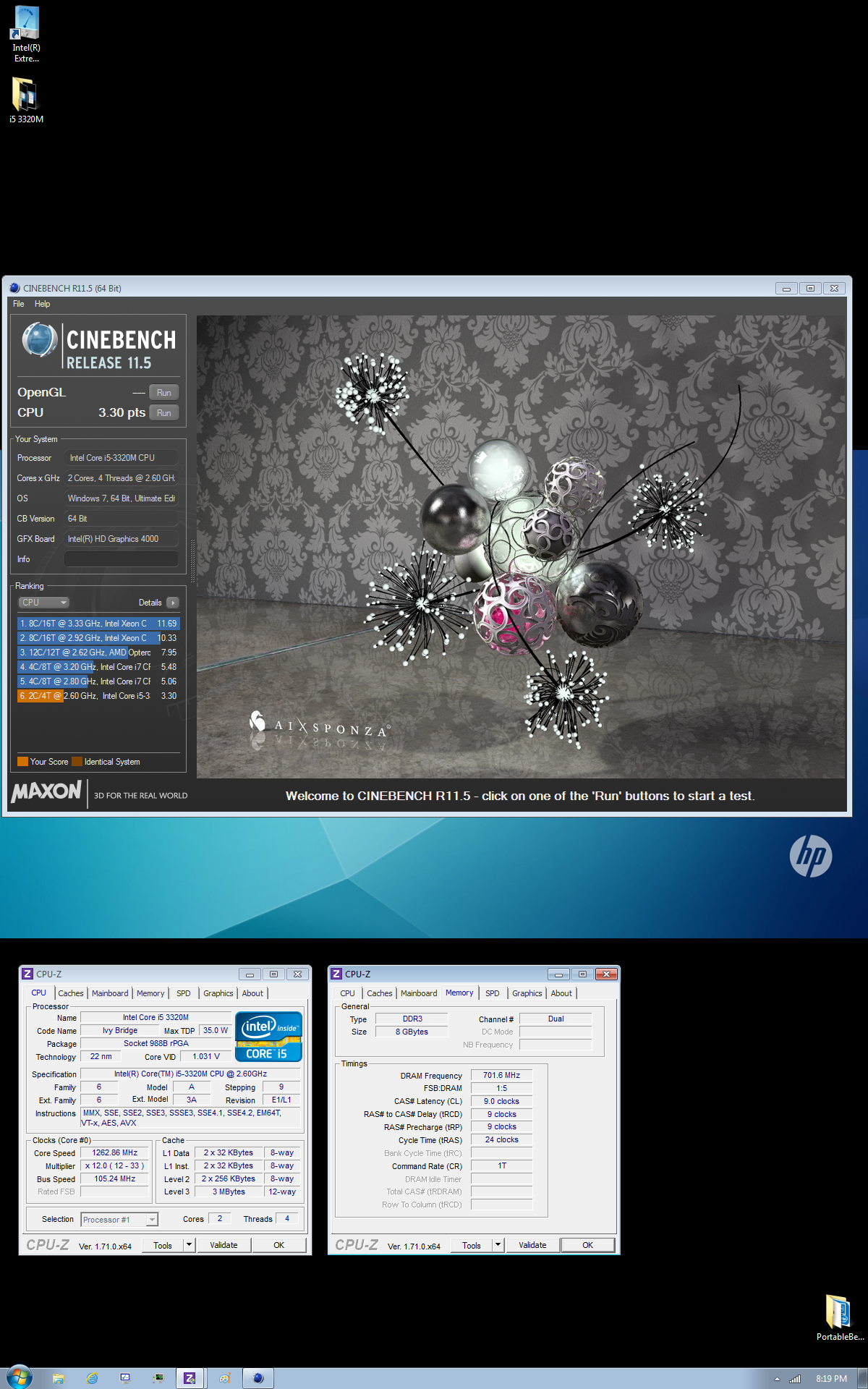Image resolution: width=868 pixels, height=1389 pixels.
Task: Open the Help menu in CINEBENCH
Action: click(43, 304)
